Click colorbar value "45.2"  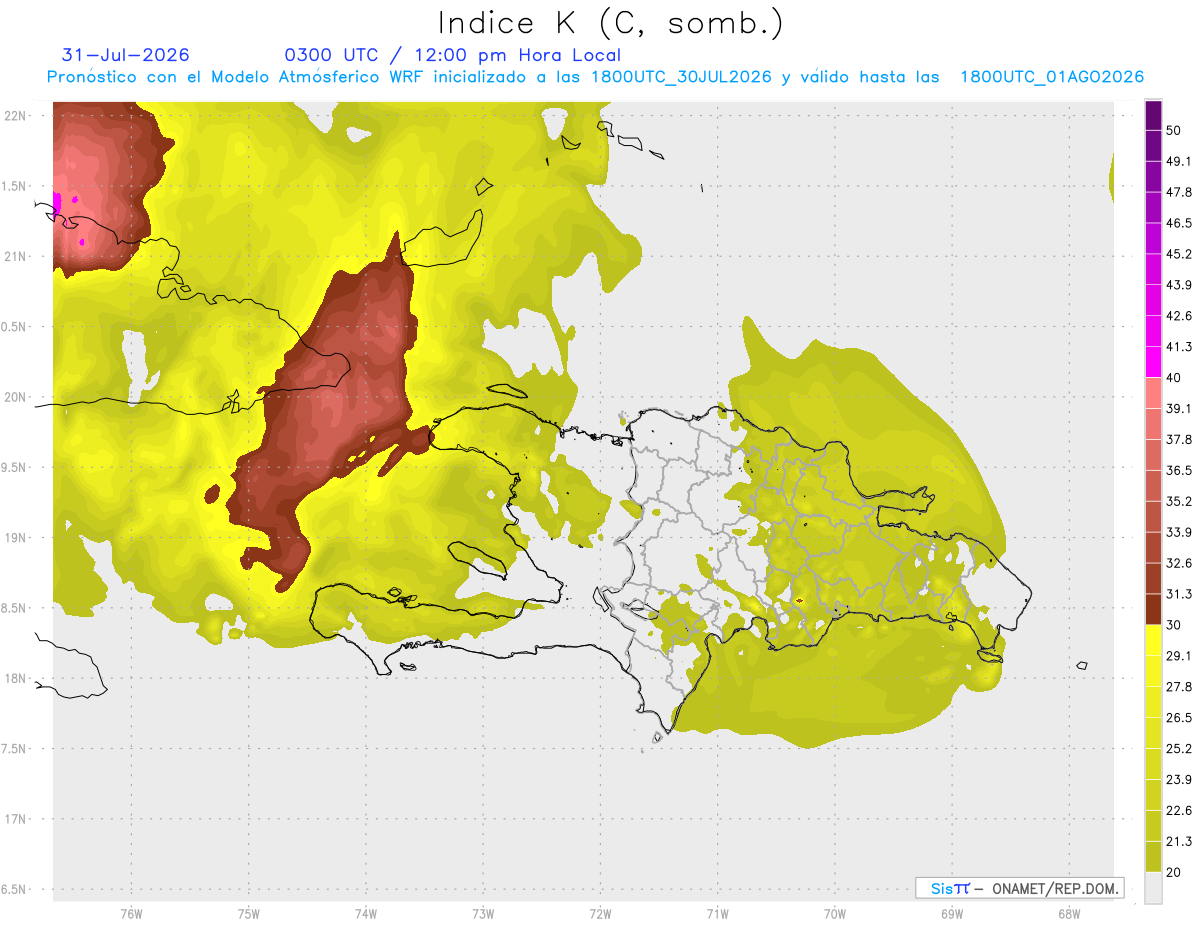tap(1179, 255)
